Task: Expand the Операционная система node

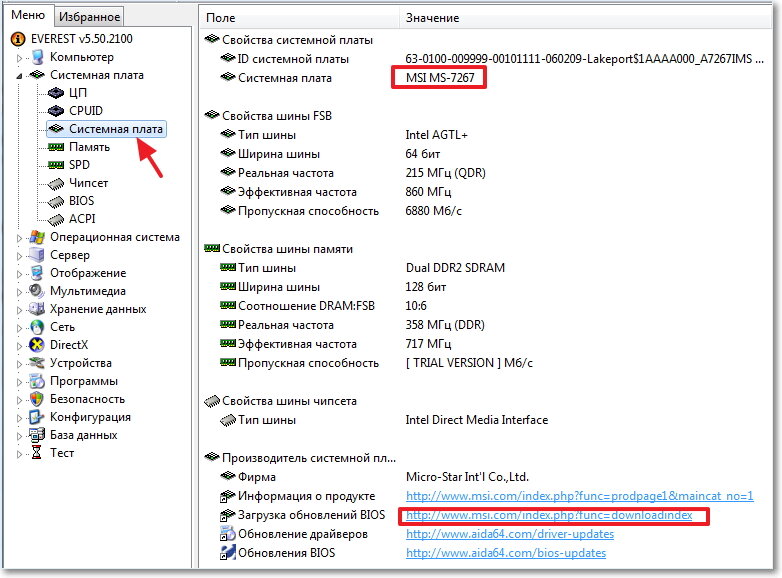Action: tap(19, 238)
